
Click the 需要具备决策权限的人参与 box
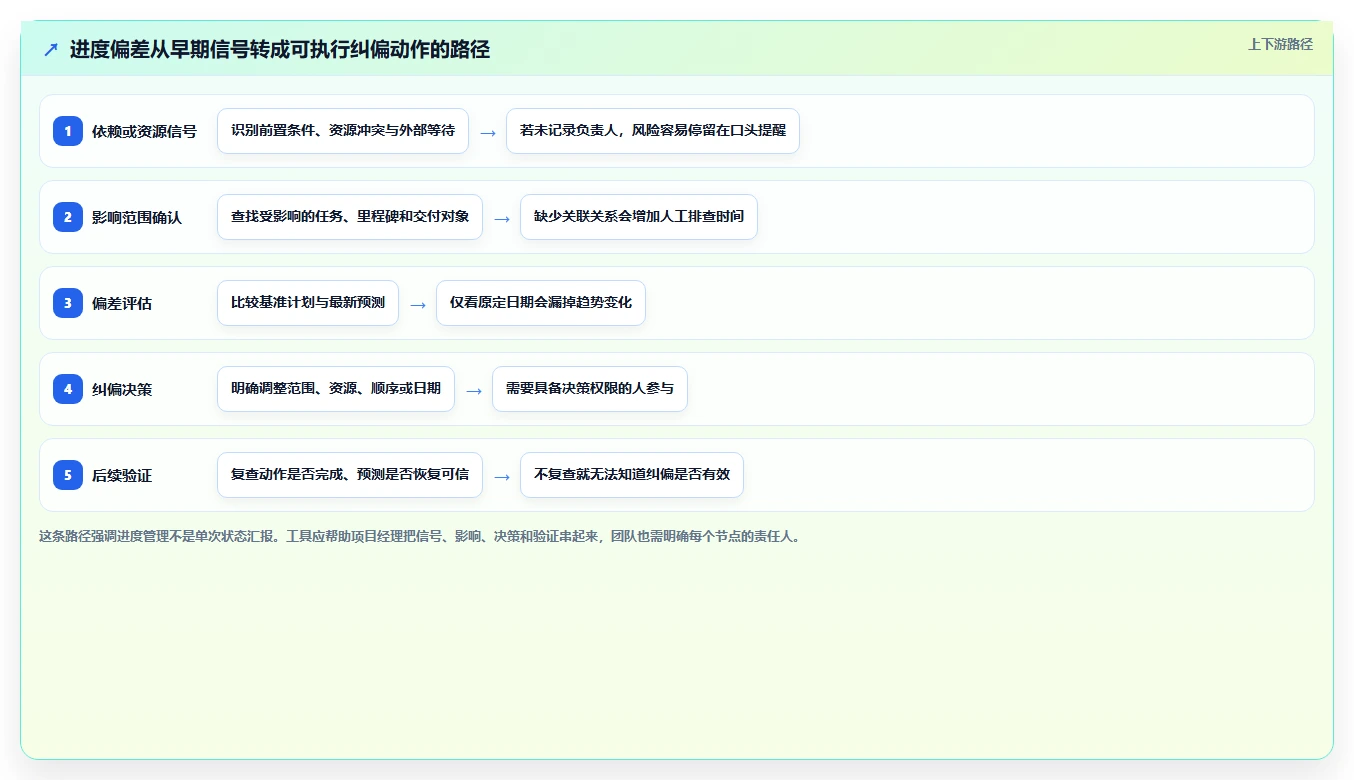(x=590, y=389)
